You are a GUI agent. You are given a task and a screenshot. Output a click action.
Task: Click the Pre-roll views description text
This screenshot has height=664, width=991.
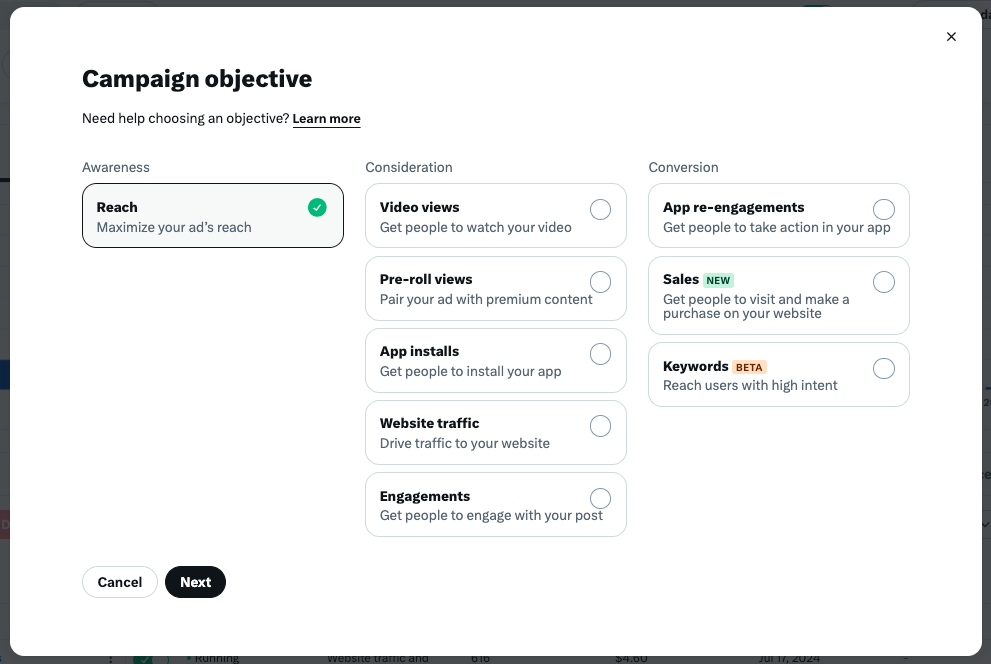[486, 299]
